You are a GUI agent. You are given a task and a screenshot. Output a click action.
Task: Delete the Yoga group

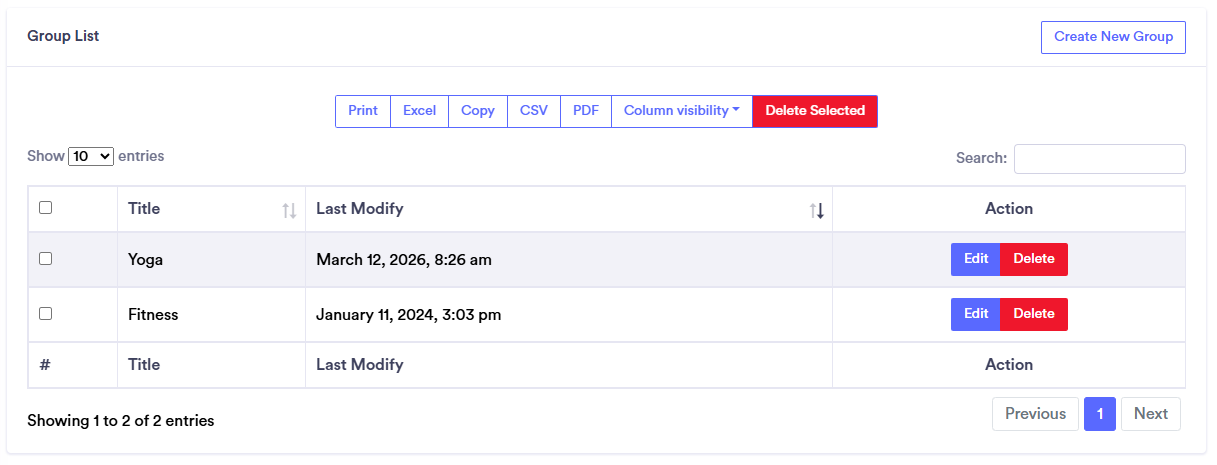[1033, 259]
